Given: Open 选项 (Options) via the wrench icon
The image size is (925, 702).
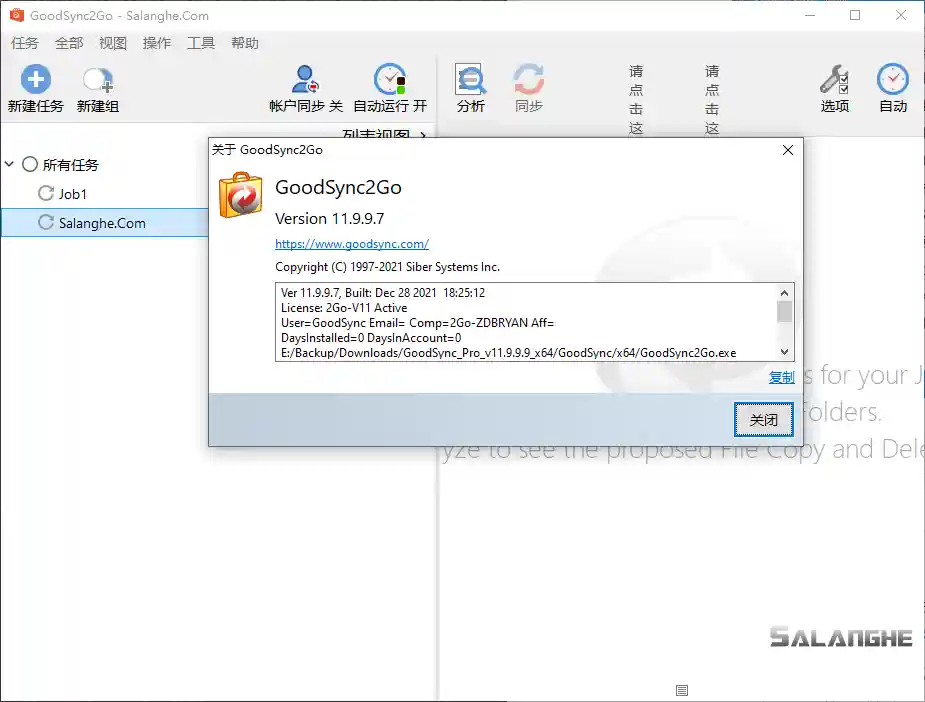Looking at the screenshot, I should click(834, 78).
